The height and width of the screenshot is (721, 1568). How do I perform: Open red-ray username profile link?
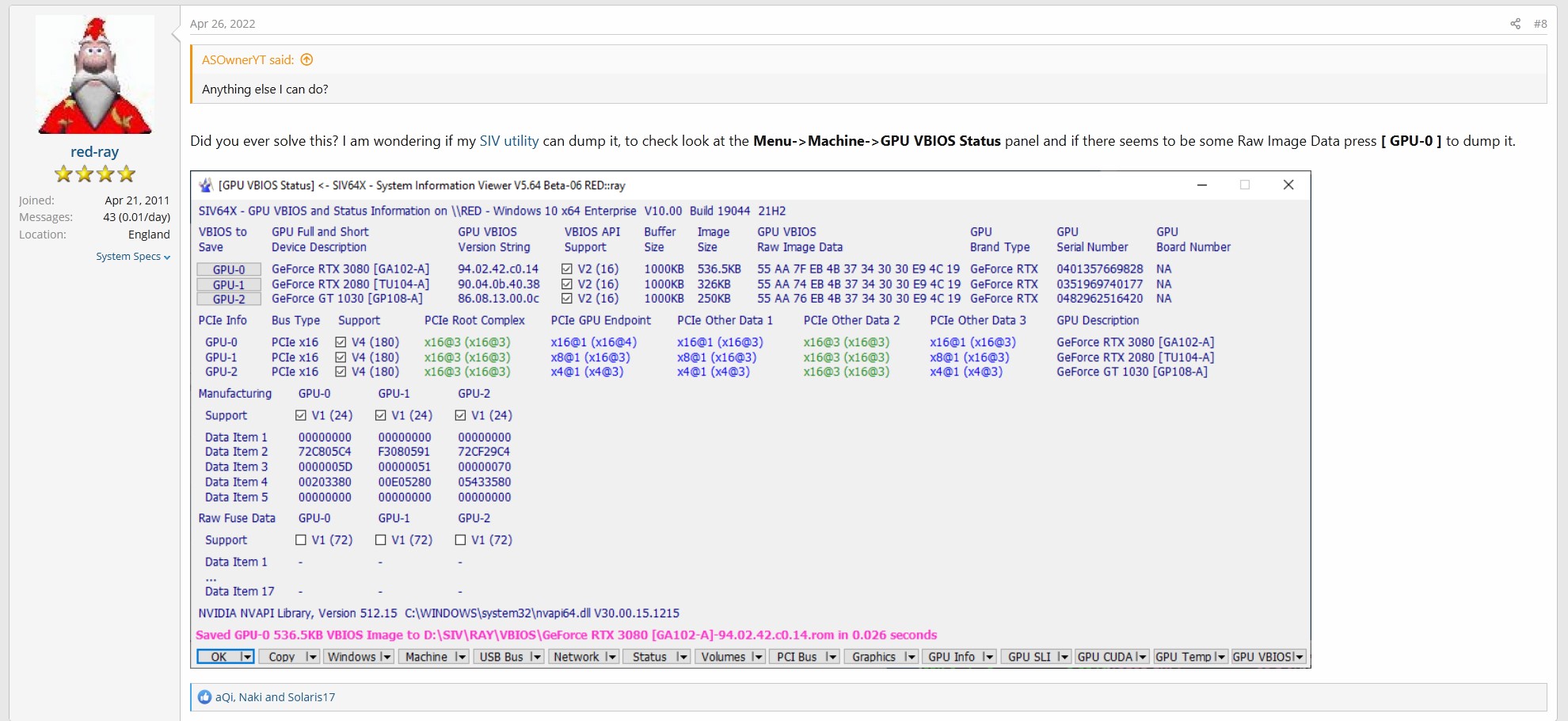[x=95, y=152]
